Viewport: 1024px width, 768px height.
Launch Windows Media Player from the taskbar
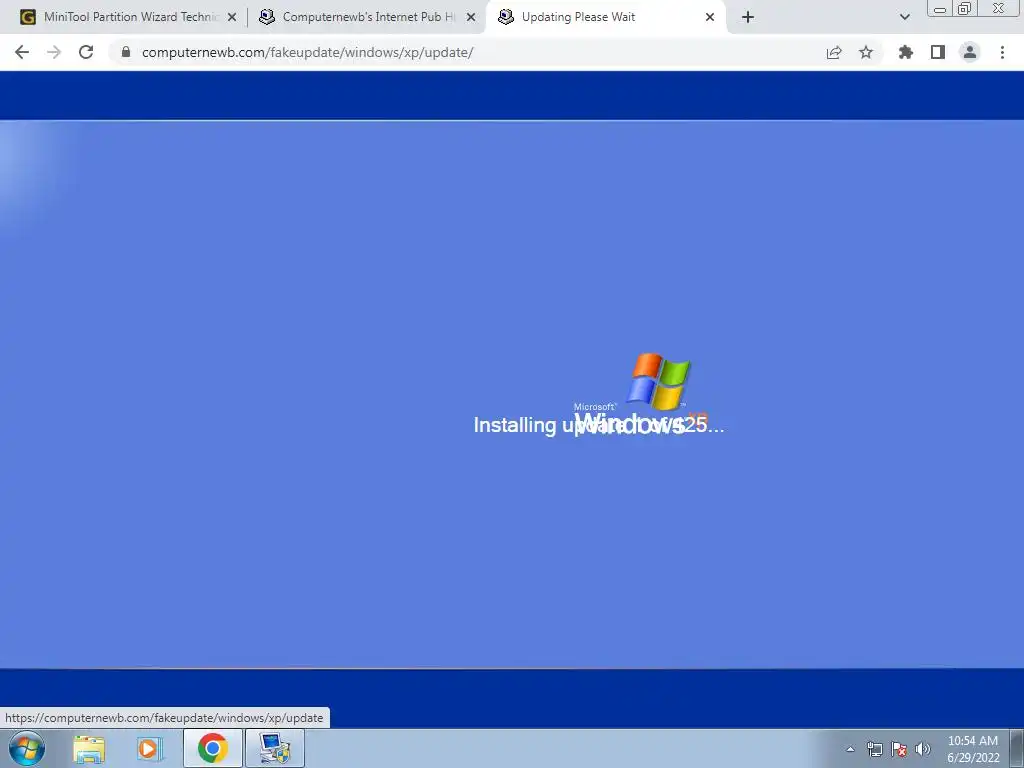click(150, 748)
